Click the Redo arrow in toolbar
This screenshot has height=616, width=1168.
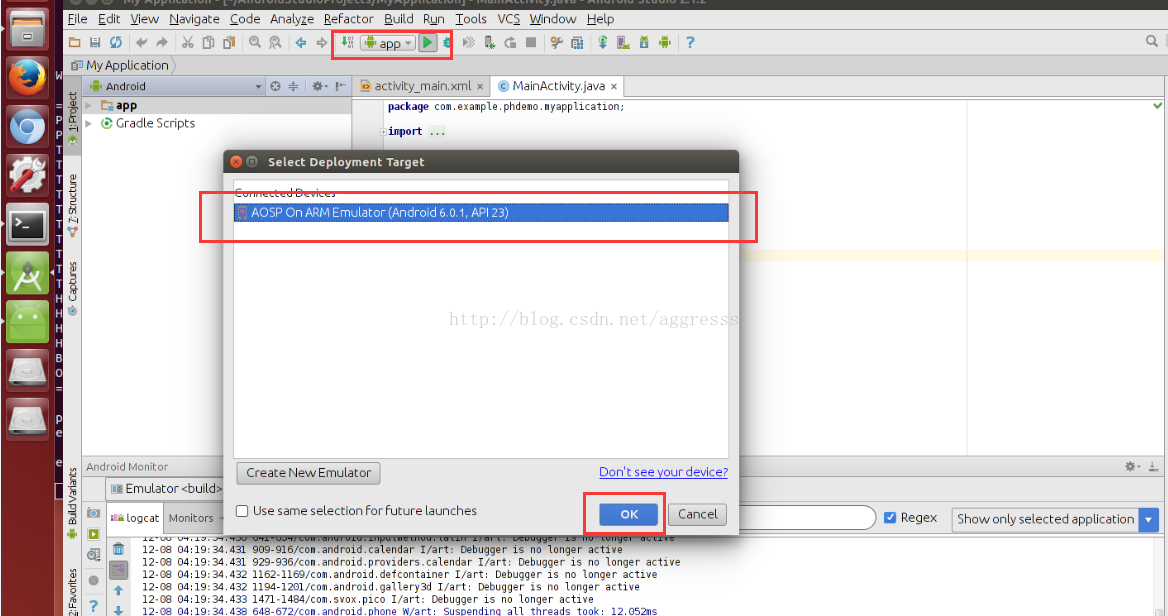coord(162,42)
